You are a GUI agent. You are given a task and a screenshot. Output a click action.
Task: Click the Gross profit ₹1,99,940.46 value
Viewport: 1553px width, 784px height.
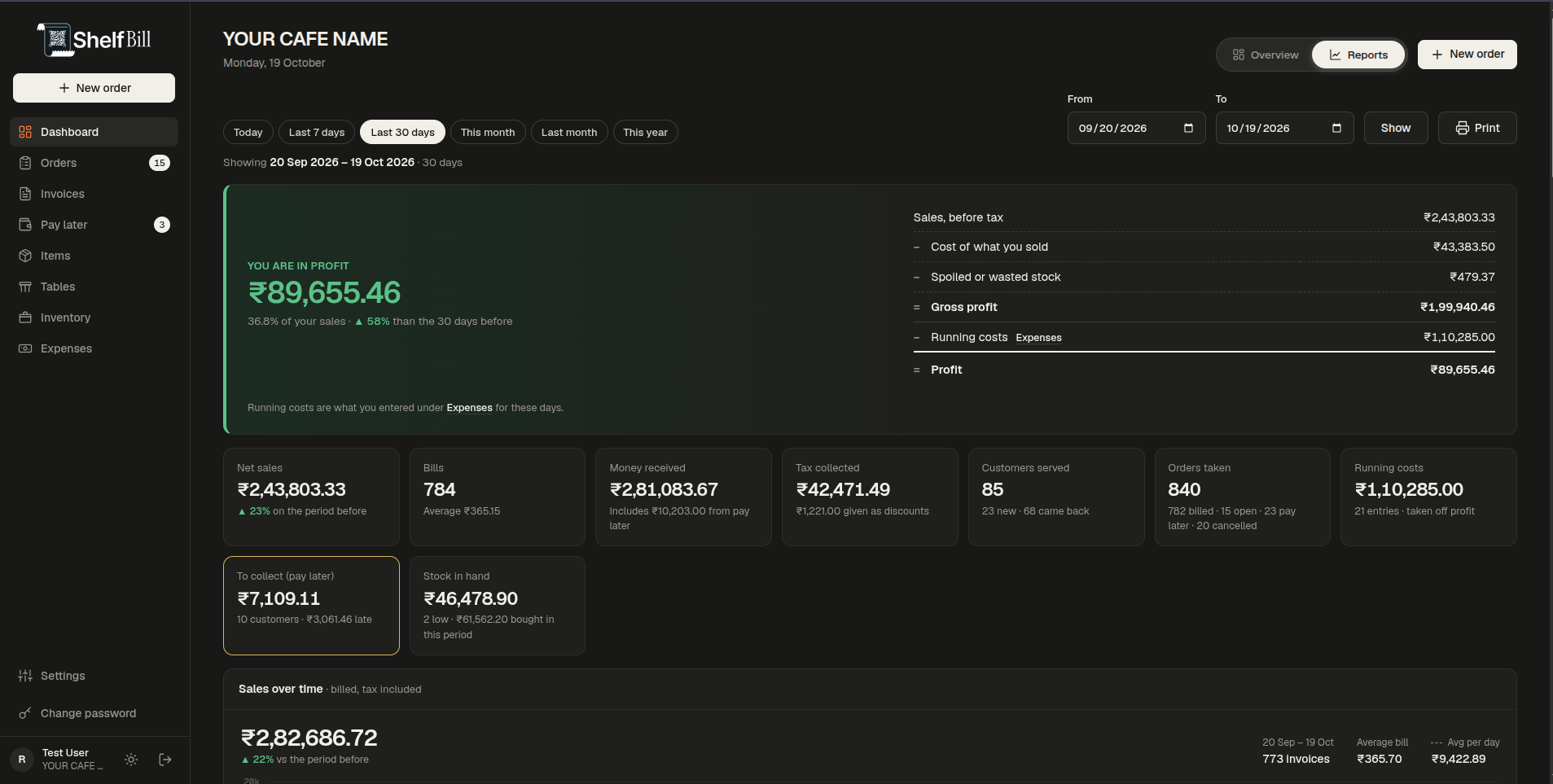(1457, 307)
